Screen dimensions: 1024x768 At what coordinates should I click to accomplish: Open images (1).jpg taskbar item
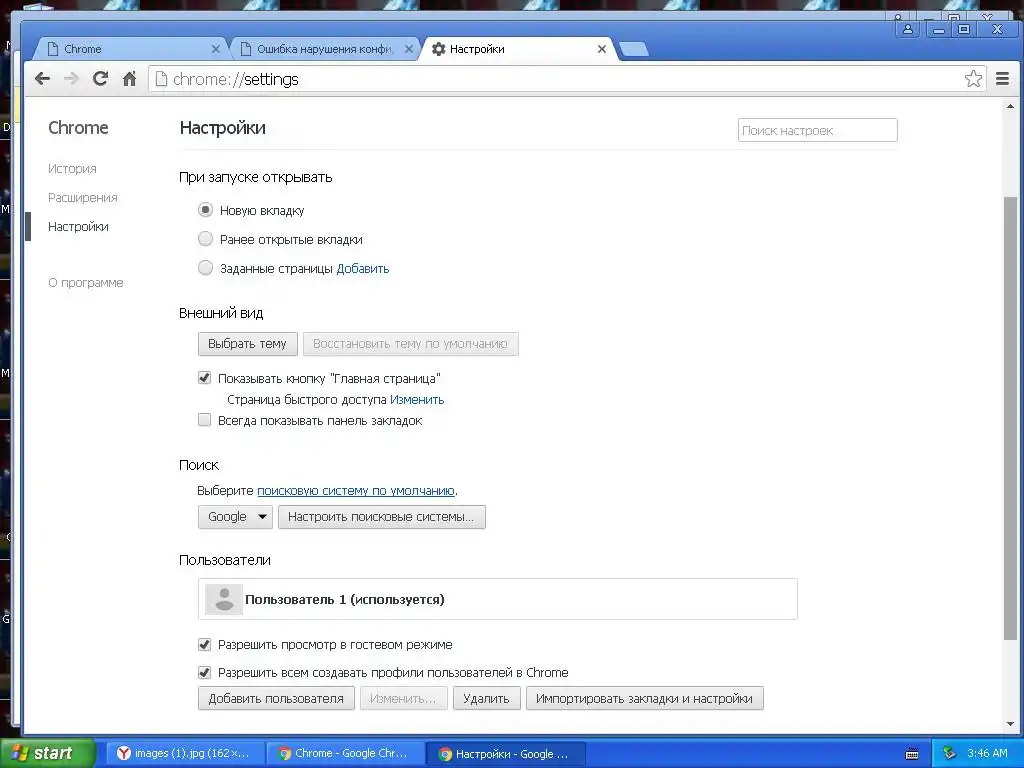click(185, 753)
